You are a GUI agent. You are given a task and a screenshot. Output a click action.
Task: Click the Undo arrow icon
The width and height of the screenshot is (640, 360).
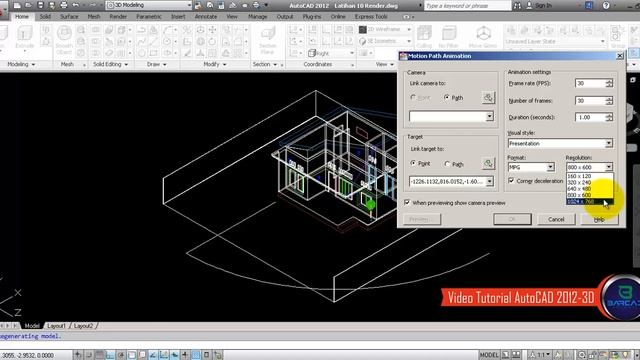coord(76,5)
